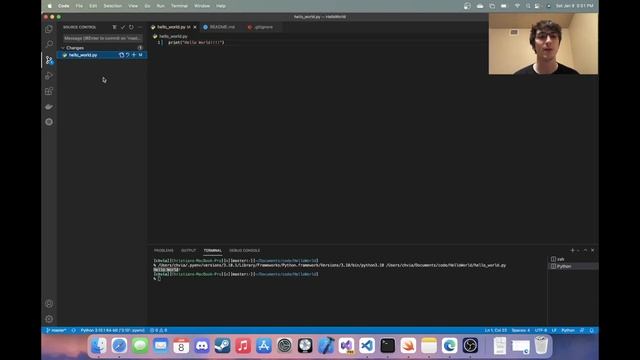The height and width of the screenshot is (360, 640).
Task: Change LF end of line sequence
Action: pyautogui.click(x=554, y=330)
